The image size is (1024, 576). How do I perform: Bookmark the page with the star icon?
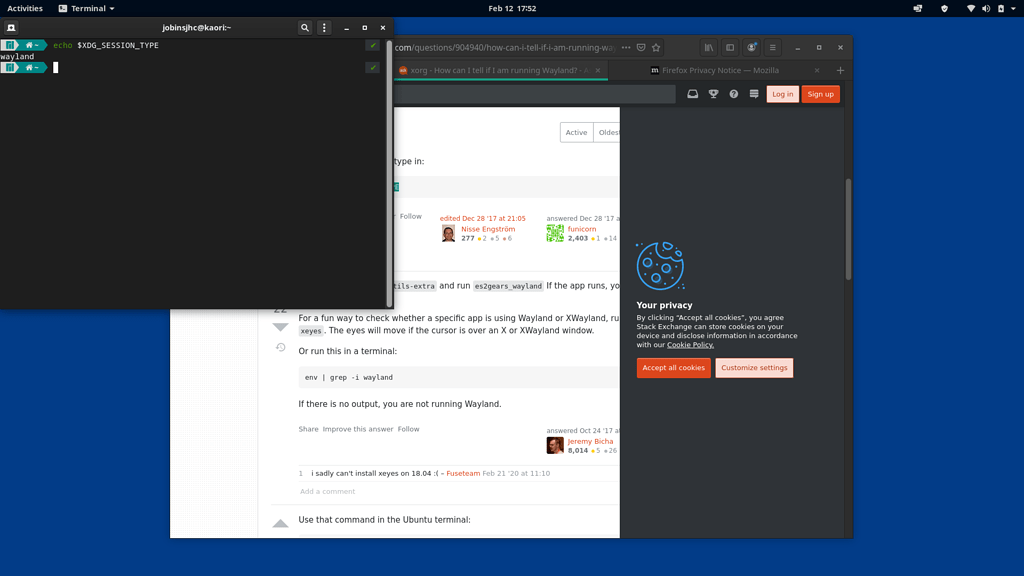(656, 47)
